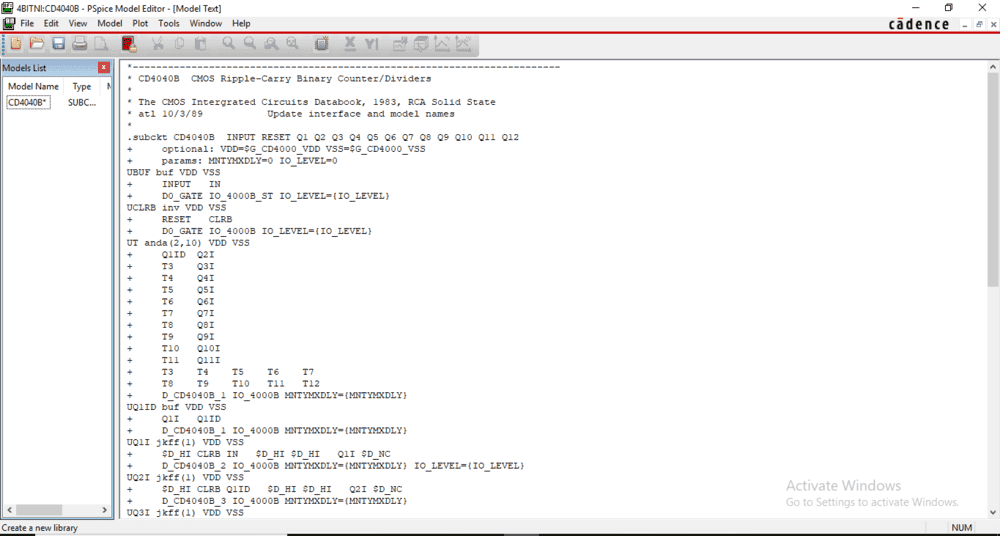Click the Paste clipboard icon
This screenshot has height=536, width=1000.
click(200, 43)
